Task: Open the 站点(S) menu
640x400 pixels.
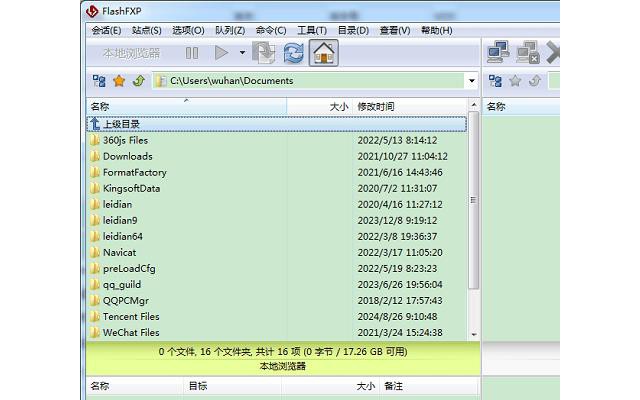Action: coord(147,31)
